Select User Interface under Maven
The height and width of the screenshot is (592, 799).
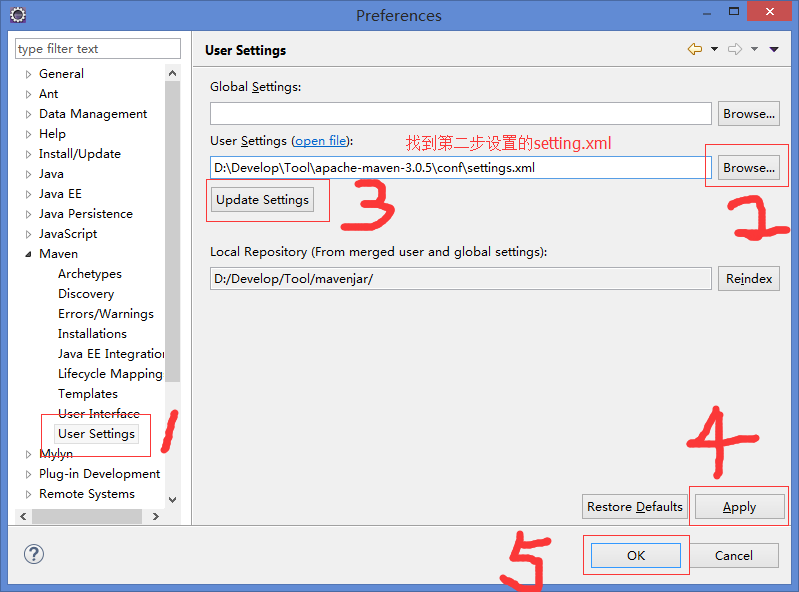click(x=98, y=414)
